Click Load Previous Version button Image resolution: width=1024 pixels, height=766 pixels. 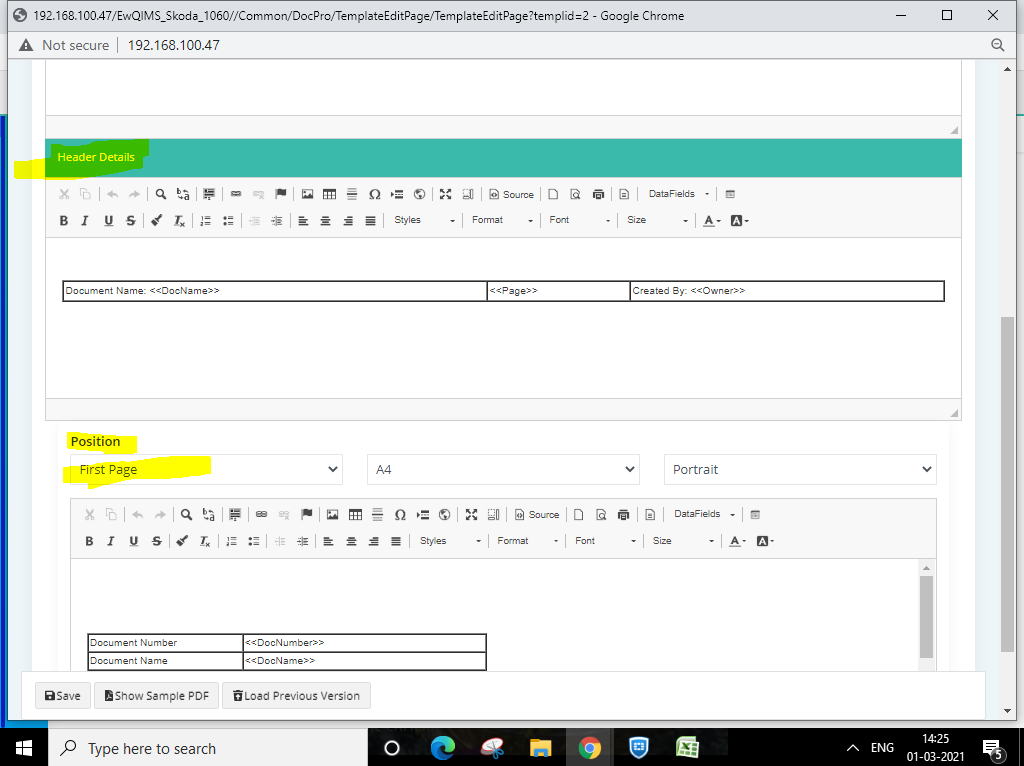296,695
